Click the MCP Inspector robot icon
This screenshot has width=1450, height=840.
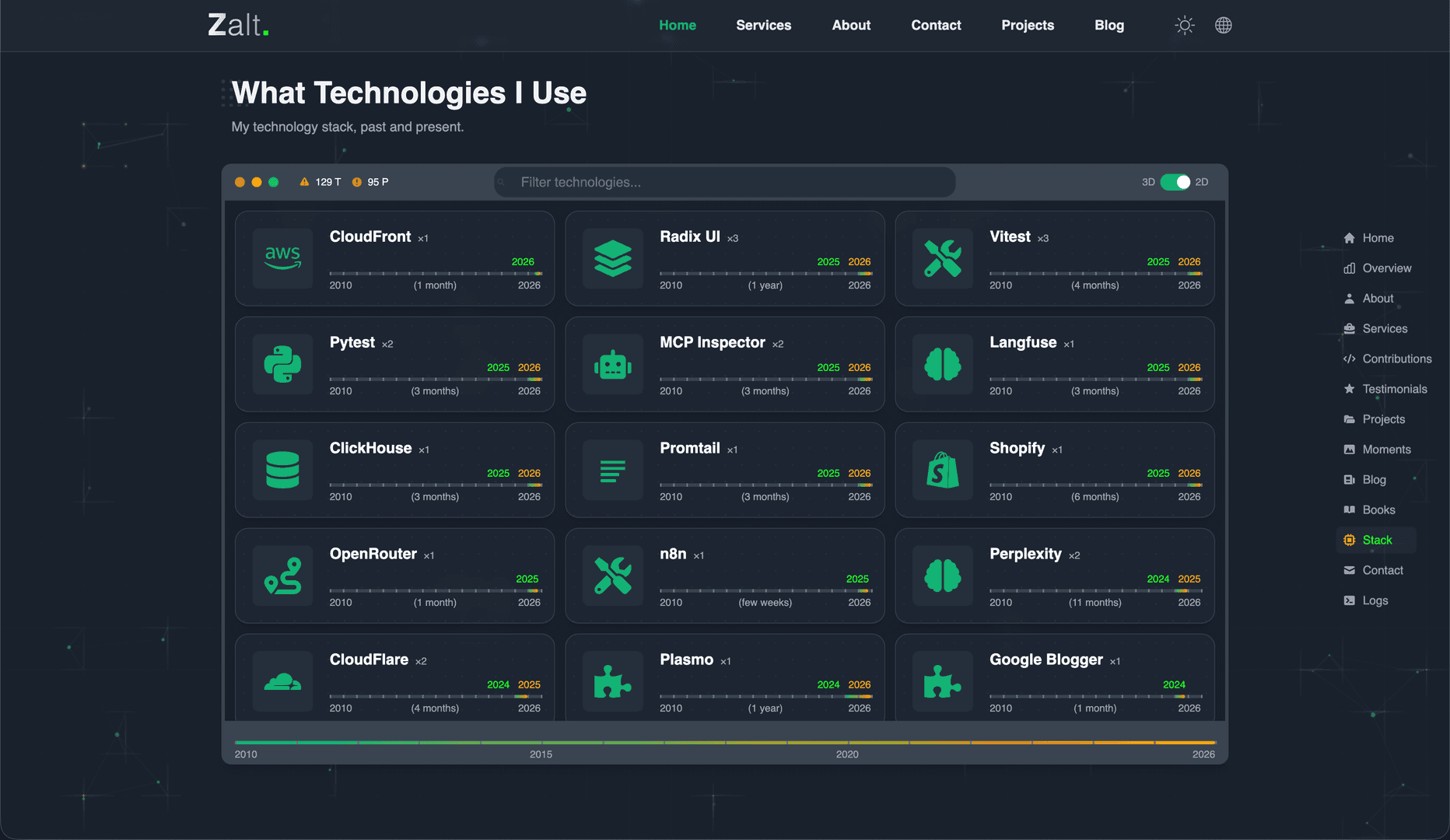click(x=612, y=364)
